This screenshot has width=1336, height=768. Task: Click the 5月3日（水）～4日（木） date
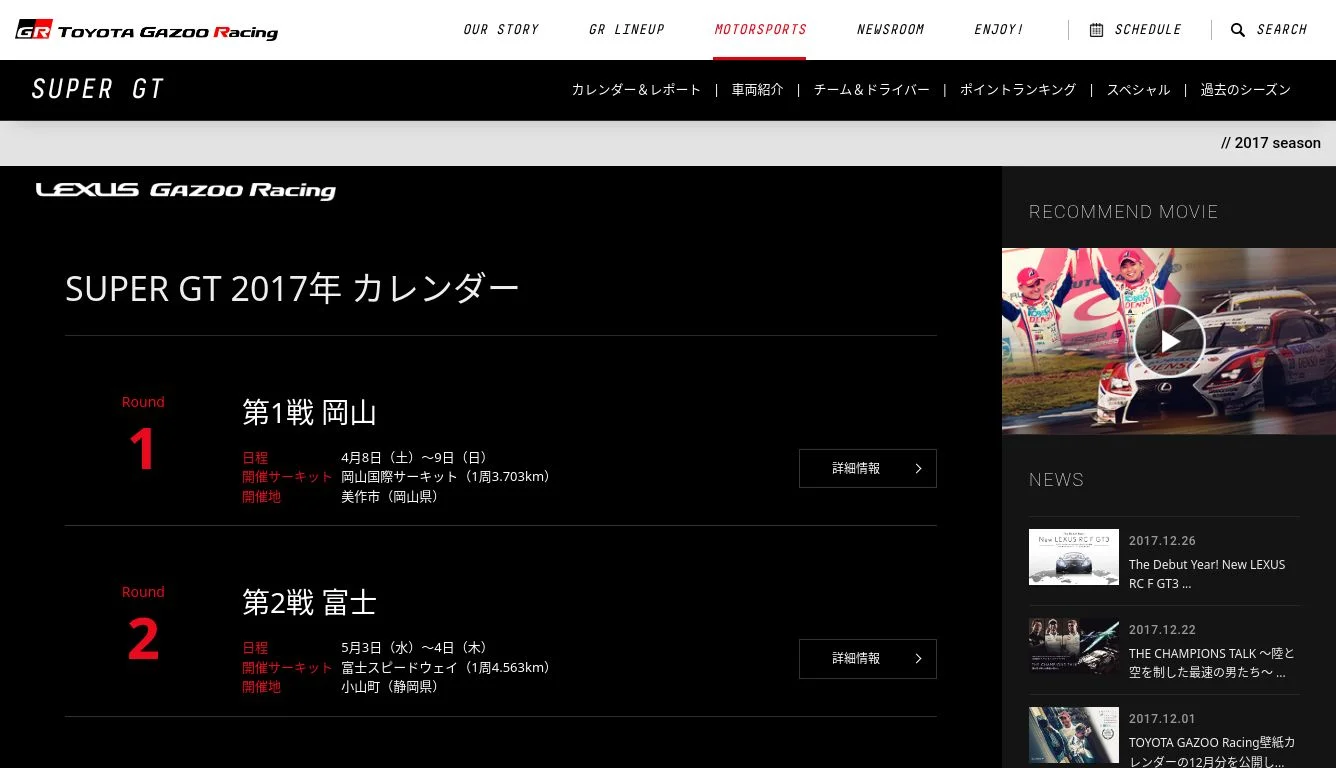coord(417,648)
